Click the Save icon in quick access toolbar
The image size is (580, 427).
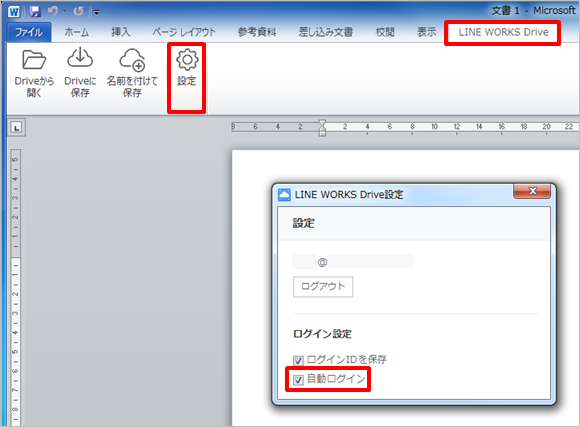(x=35, y=11)
